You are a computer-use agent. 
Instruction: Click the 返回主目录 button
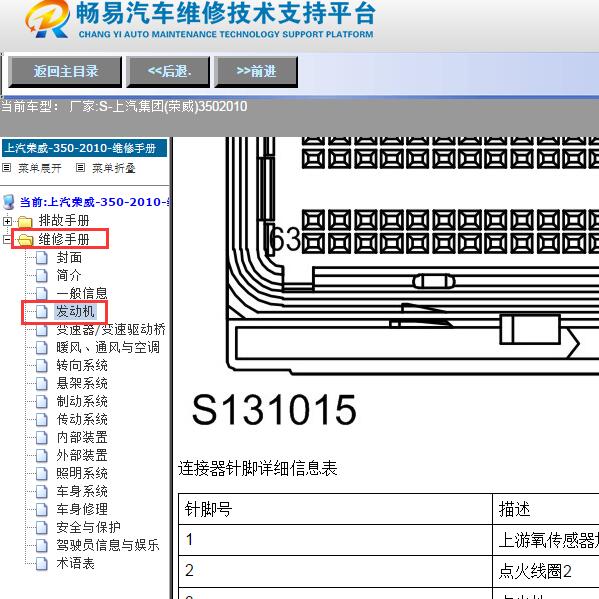click(x=65, y=71)
